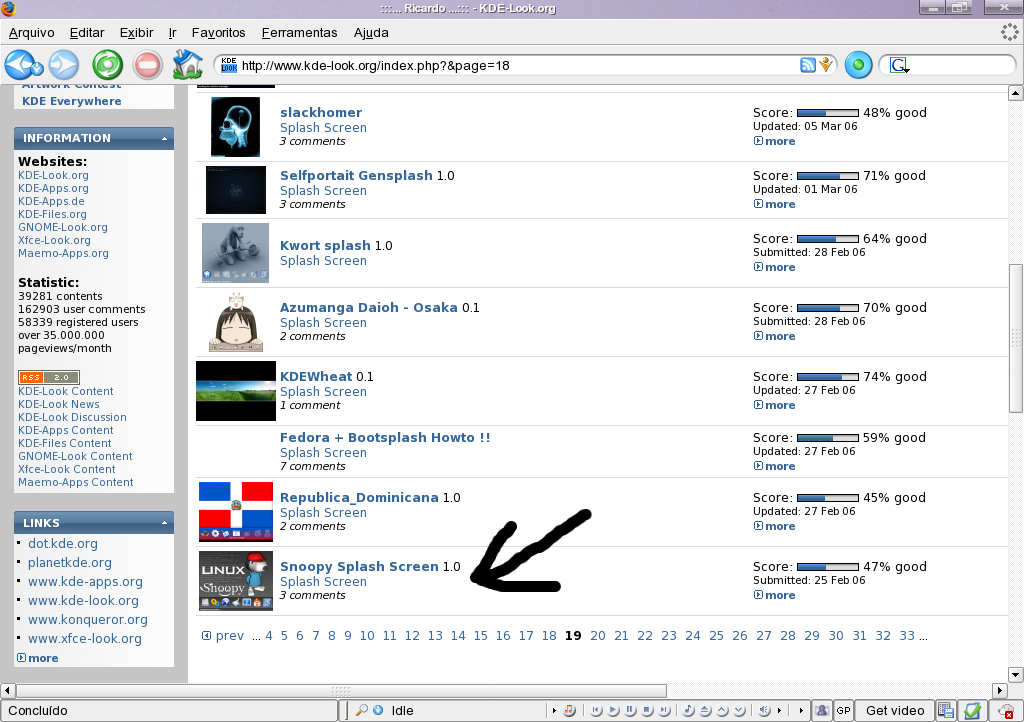This screenshot has height=722, width=1024.
Task: Open the Ferramentas menu
Action: (299, 33)
